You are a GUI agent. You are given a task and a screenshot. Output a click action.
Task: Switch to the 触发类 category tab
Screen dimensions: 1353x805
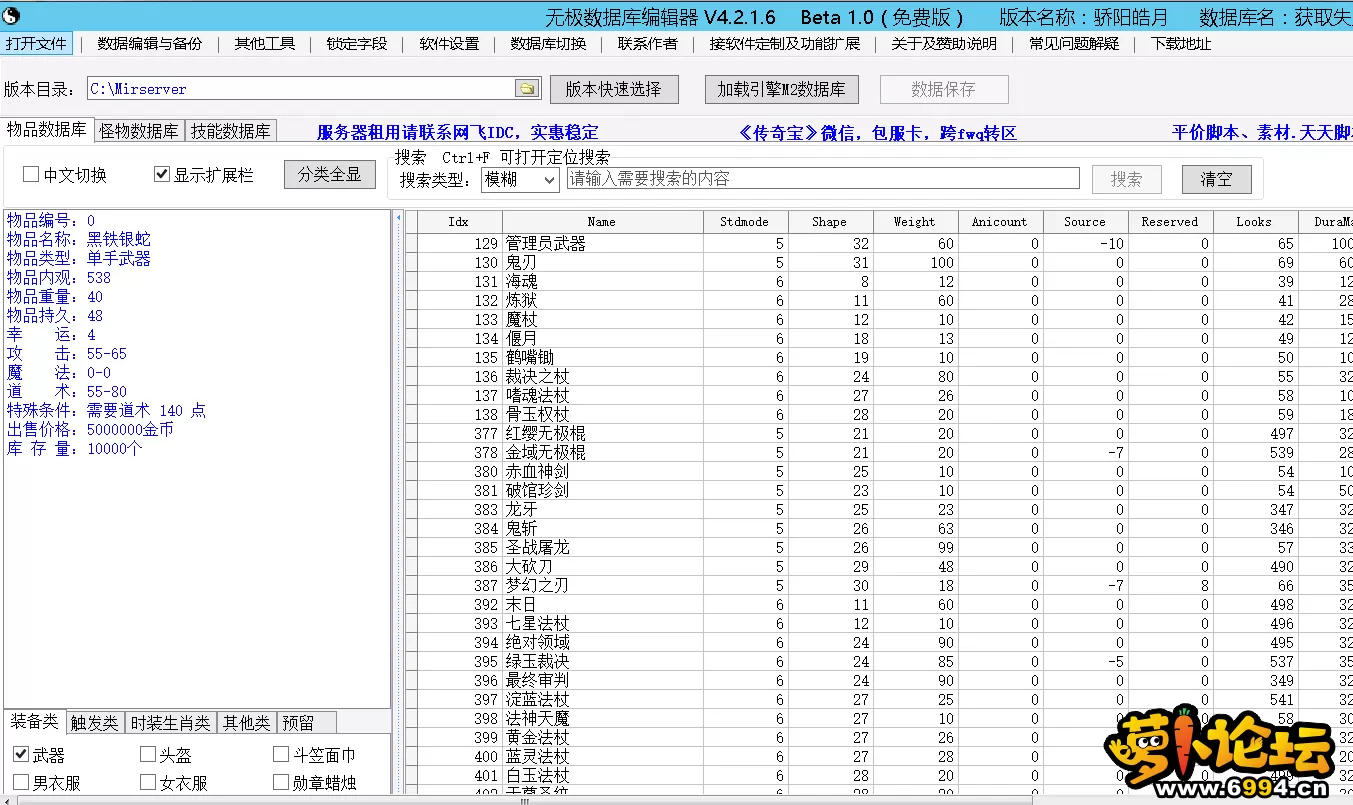coord(95,722)
